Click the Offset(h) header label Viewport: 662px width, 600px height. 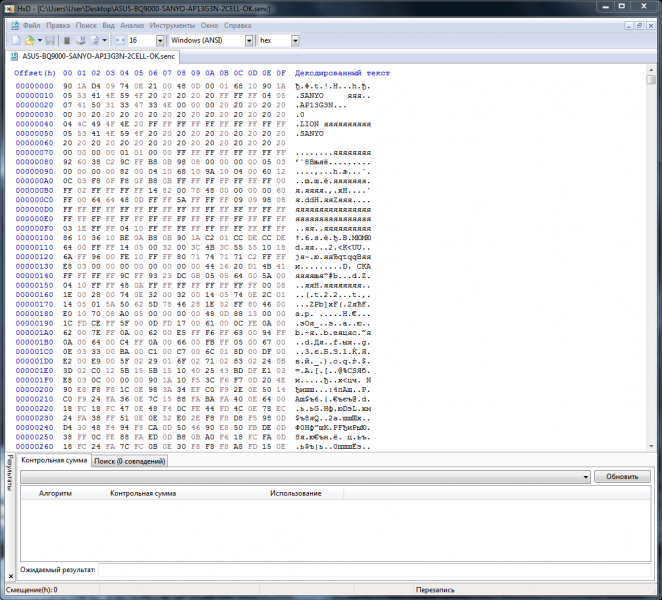click(35, 73)
